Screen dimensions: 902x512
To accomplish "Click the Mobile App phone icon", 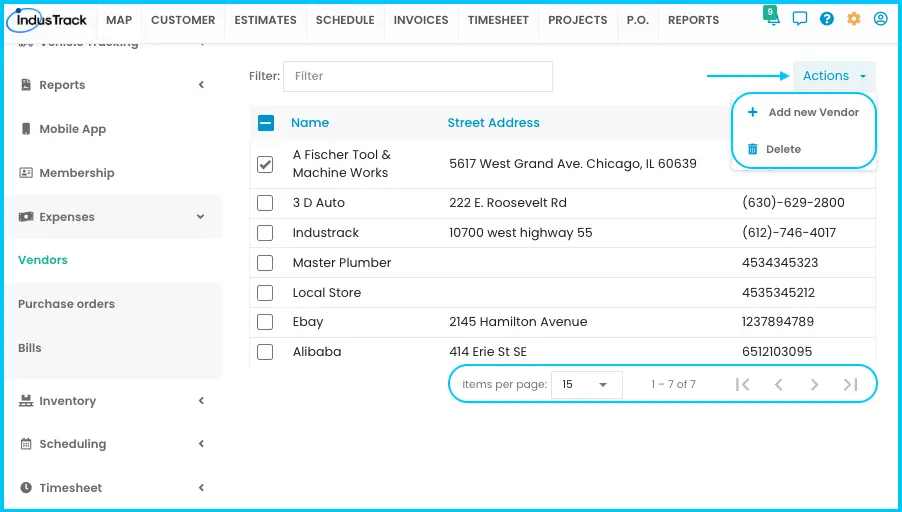I will [26, 129].
